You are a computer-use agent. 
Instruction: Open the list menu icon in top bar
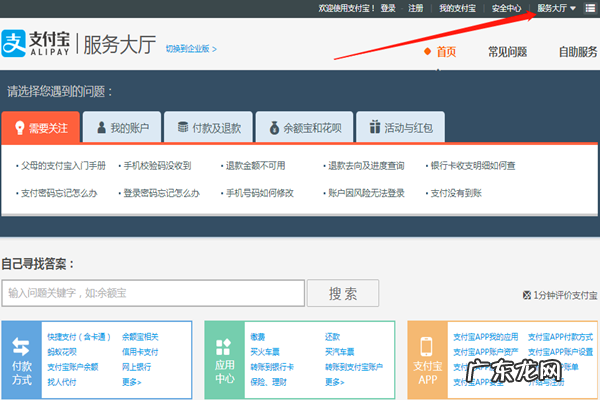590,8
